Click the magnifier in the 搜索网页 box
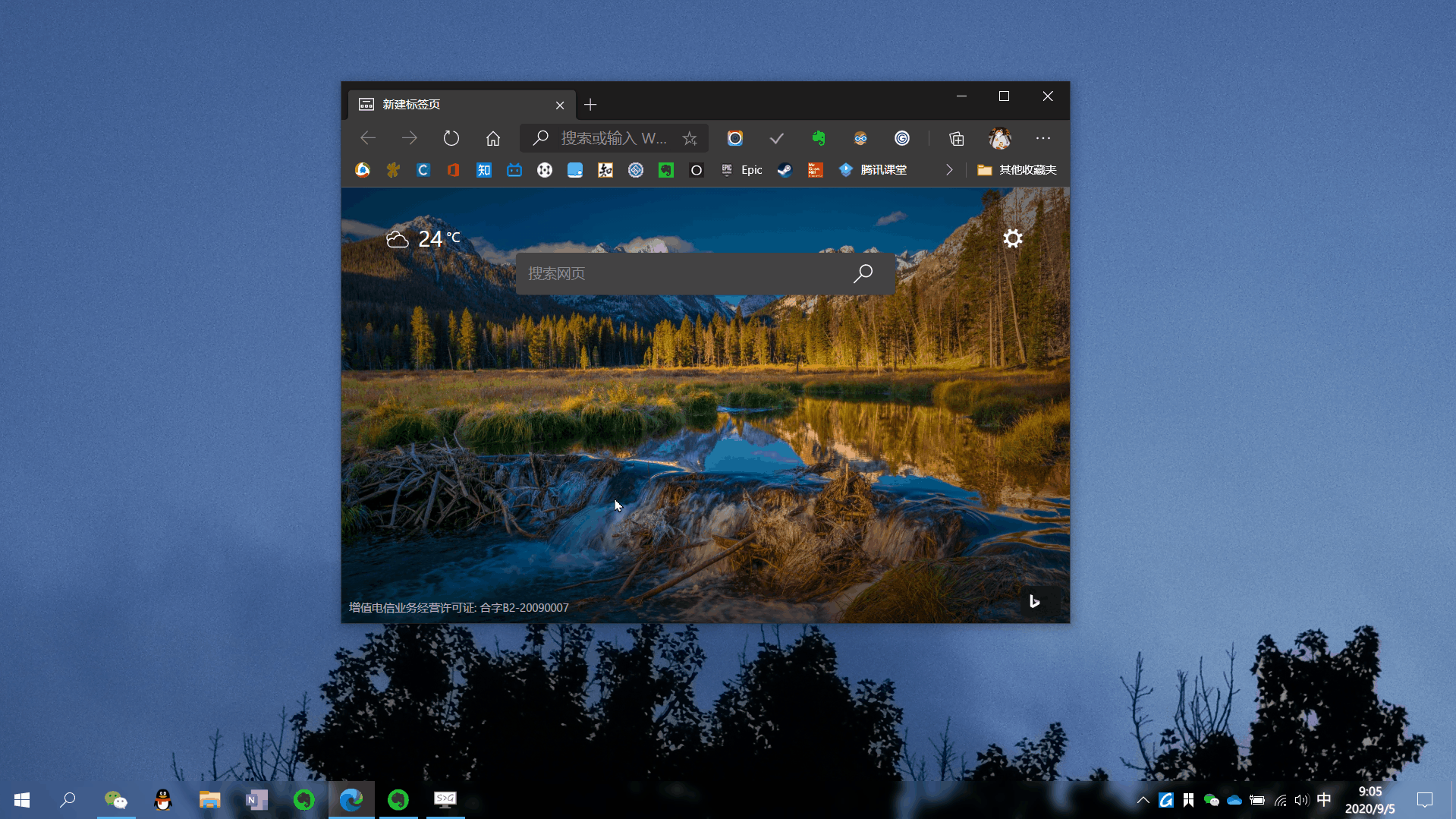 click(863, 274)
